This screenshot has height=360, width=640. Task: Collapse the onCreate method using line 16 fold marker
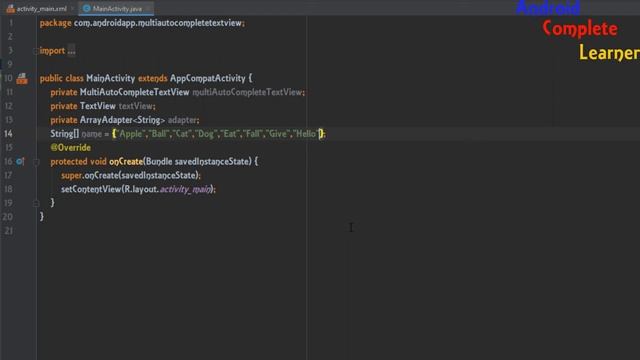pyautogui.click(x=36, y=162)
